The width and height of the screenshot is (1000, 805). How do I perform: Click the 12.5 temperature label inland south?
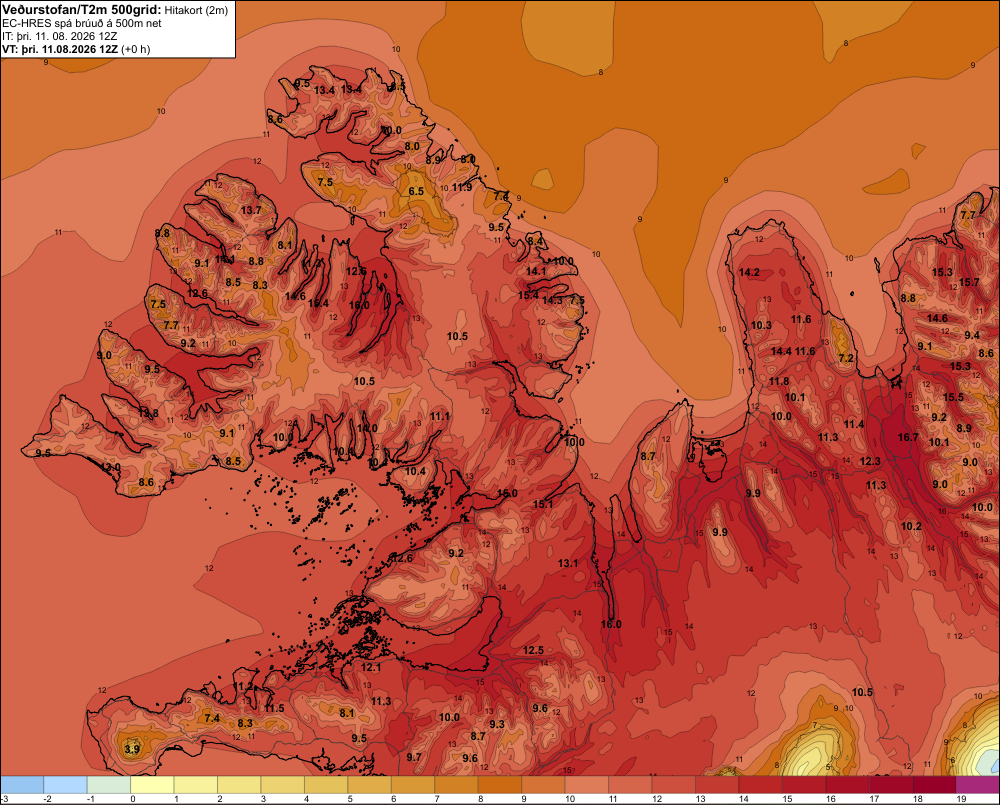533,650
